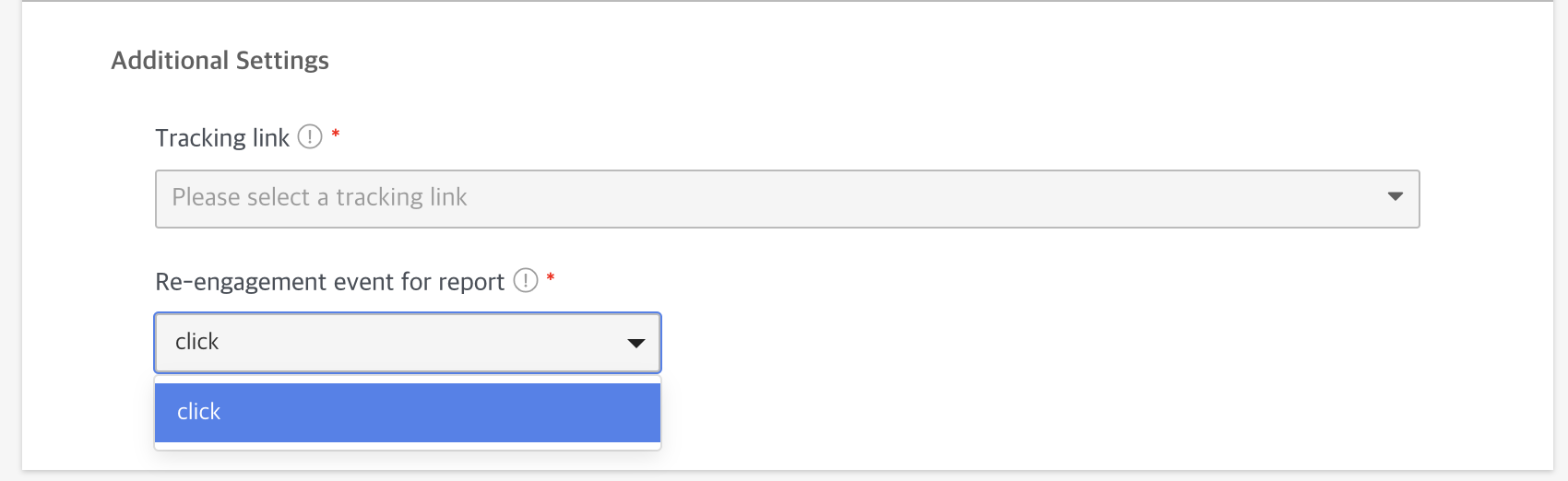Open the "Please select a tracking link" combo box
This screenshot has height=481, width=1568.
[x=786, y=198]
